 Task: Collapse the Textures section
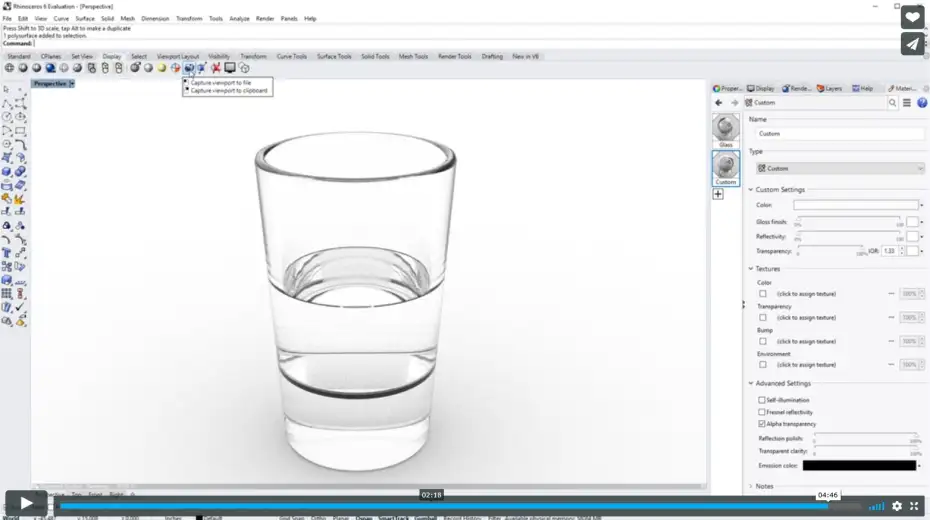coord(751,269)
